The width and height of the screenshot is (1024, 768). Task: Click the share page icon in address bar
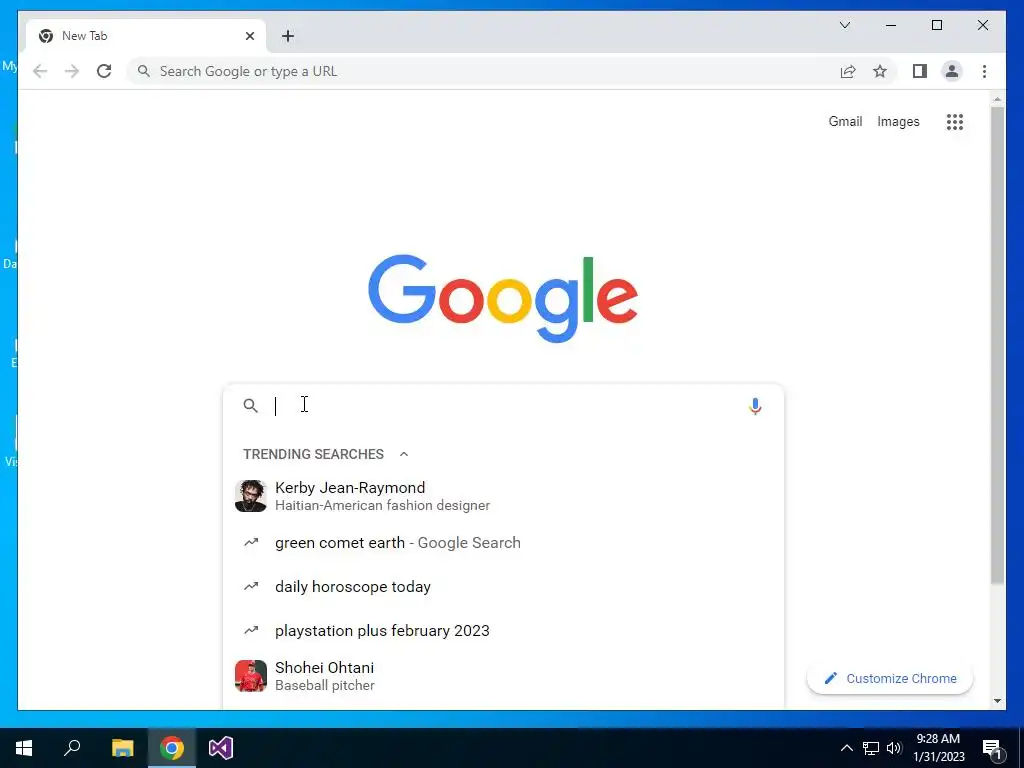[x=848, y=71]
